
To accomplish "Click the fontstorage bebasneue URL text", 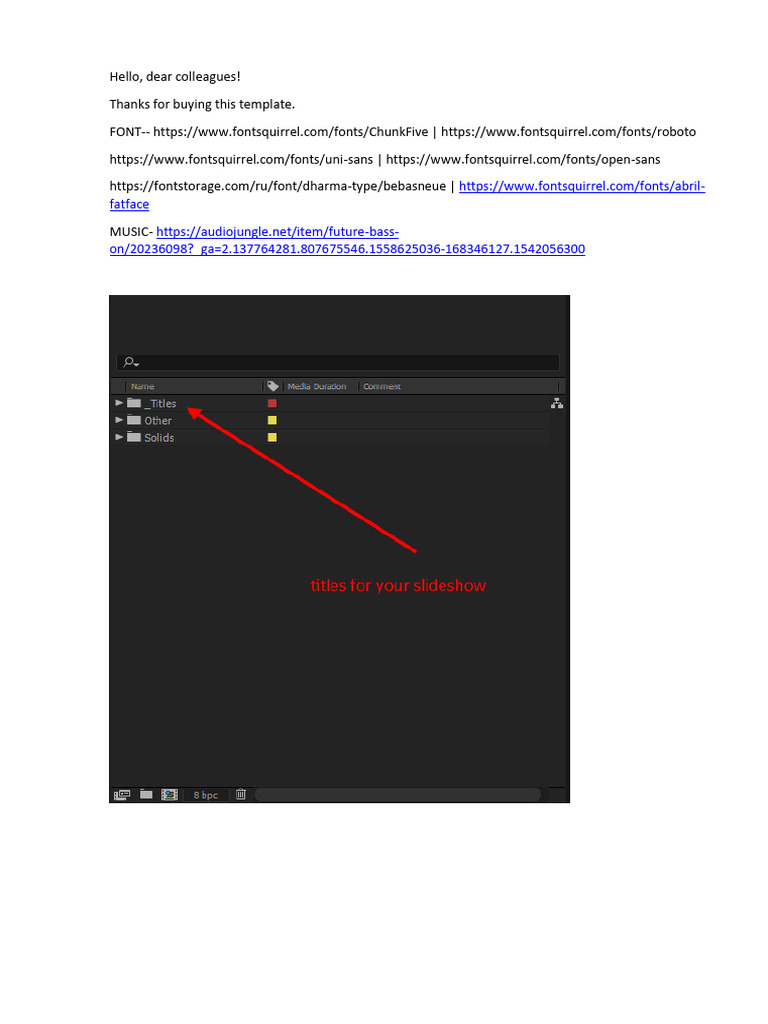I will (x=278, y=186).
